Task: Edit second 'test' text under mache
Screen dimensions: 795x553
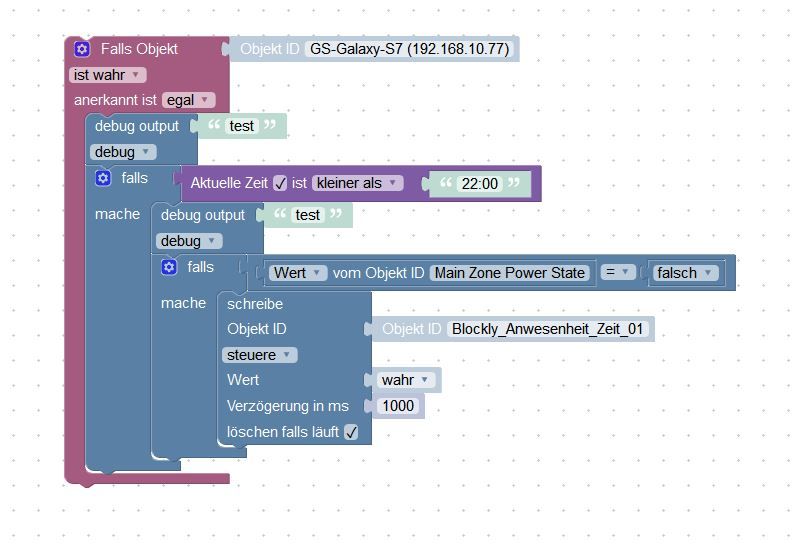Action: [x=307, y=215]
